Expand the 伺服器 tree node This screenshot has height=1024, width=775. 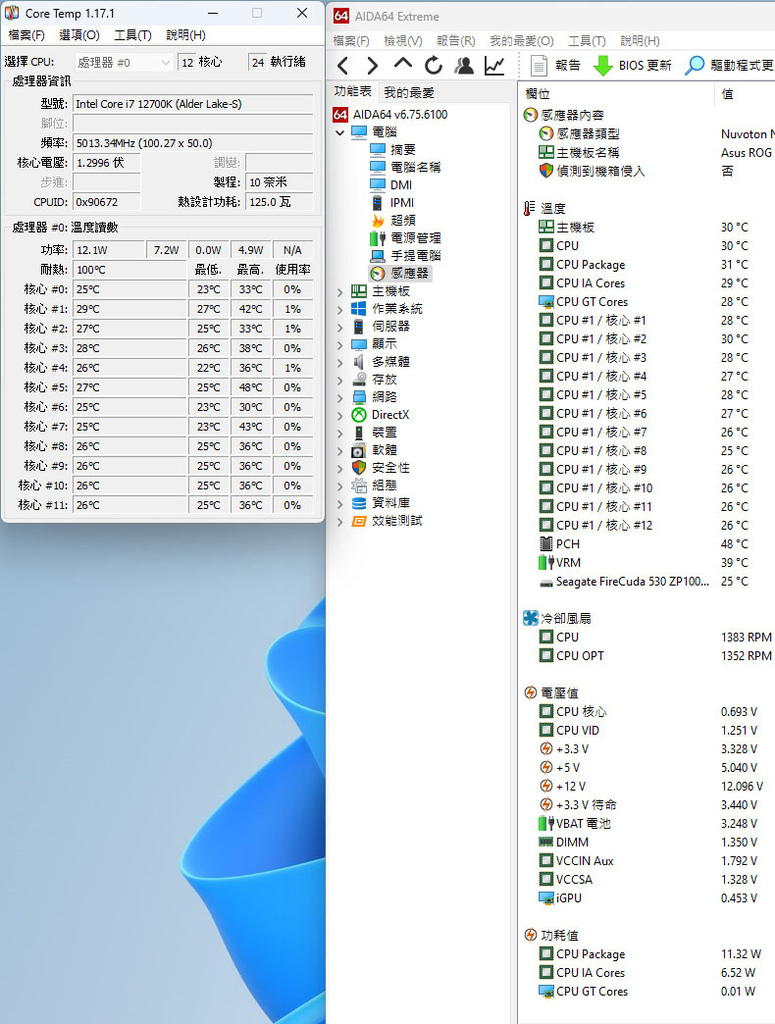pos(340,327)
